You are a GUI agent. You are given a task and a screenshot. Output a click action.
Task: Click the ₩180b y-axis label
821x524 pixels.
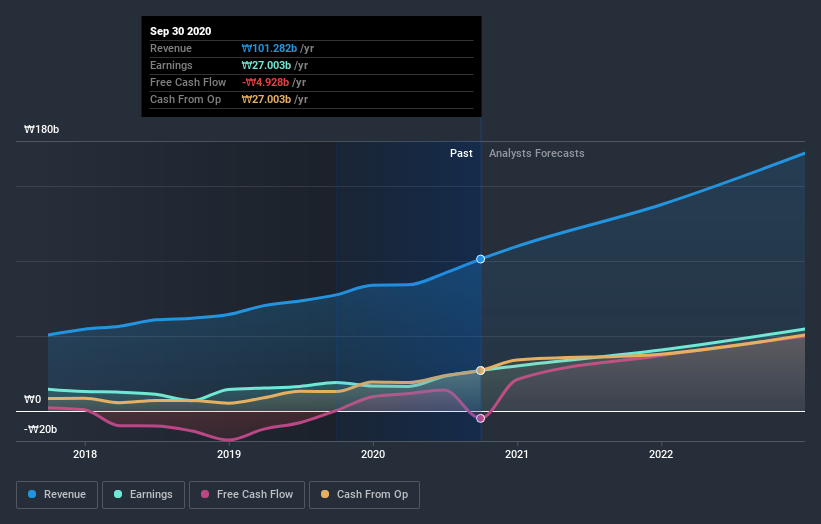coord(41,129)
